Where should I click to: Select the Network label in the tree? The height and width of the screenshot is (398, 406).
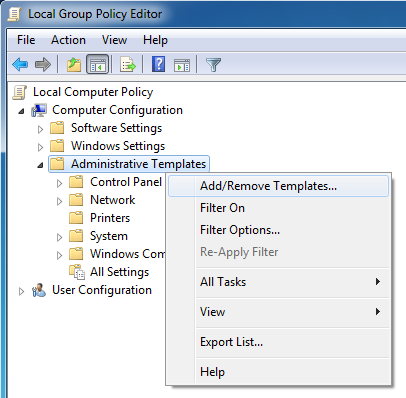pyautogui.click(x=113, y=200)
